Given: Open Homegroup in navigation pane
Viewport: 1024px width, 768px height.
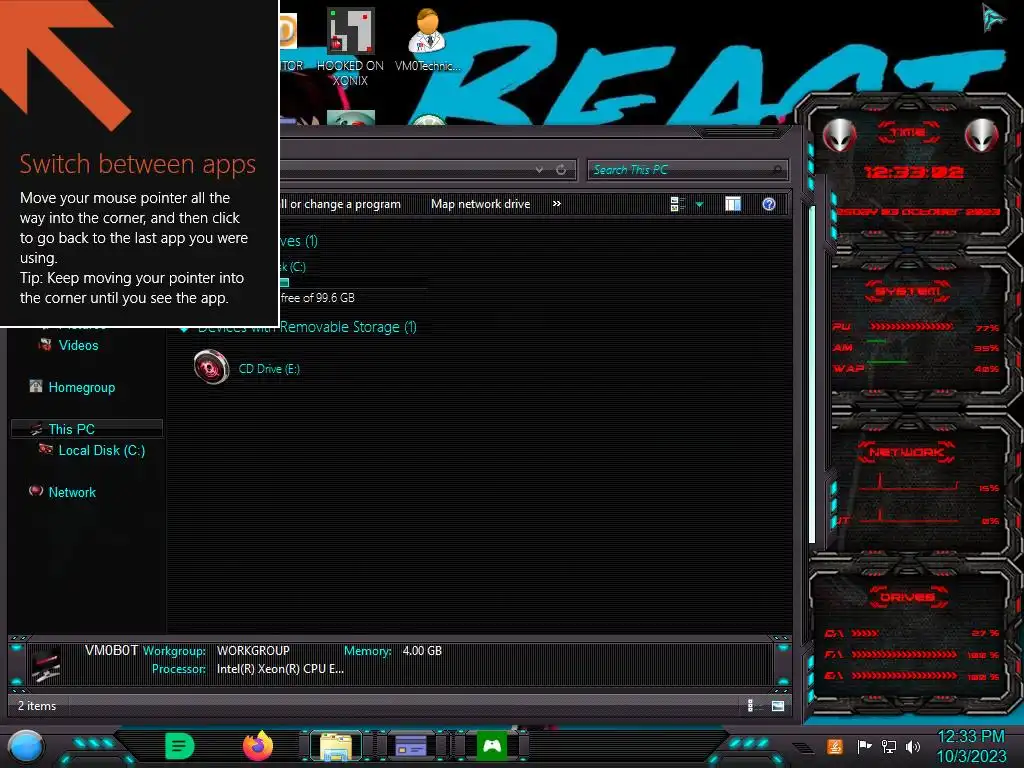Looking at the screenshot, I should pyautogui.click(x=82, y=387).
